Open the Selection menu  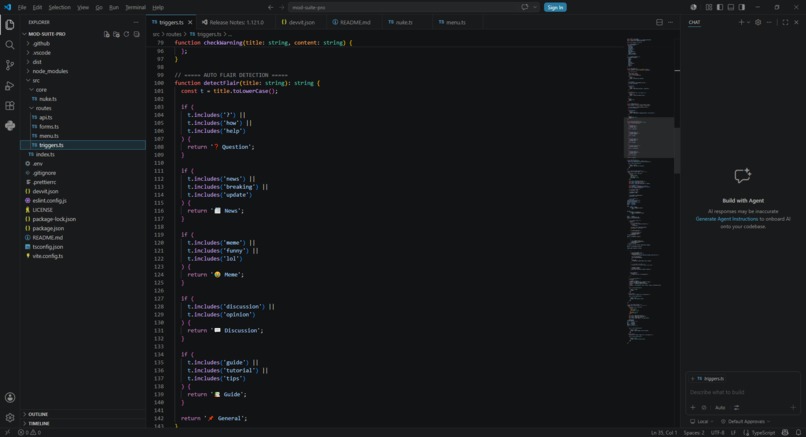(60, 7)
